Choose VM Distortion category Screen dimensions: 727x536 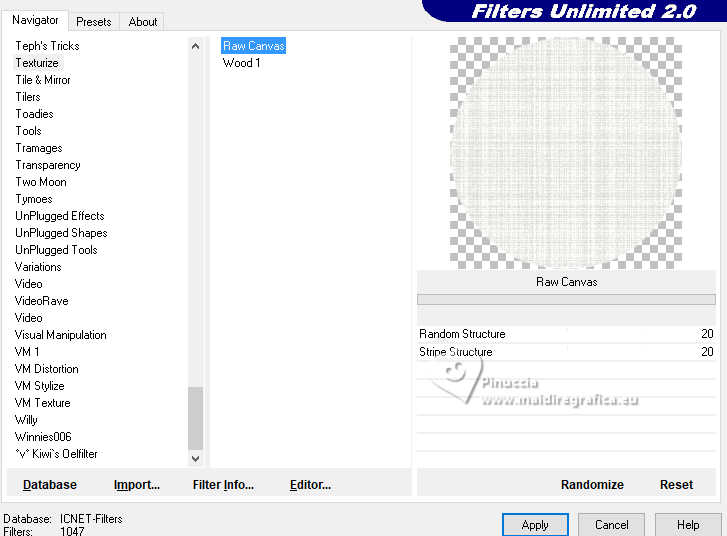click(46, 369)
